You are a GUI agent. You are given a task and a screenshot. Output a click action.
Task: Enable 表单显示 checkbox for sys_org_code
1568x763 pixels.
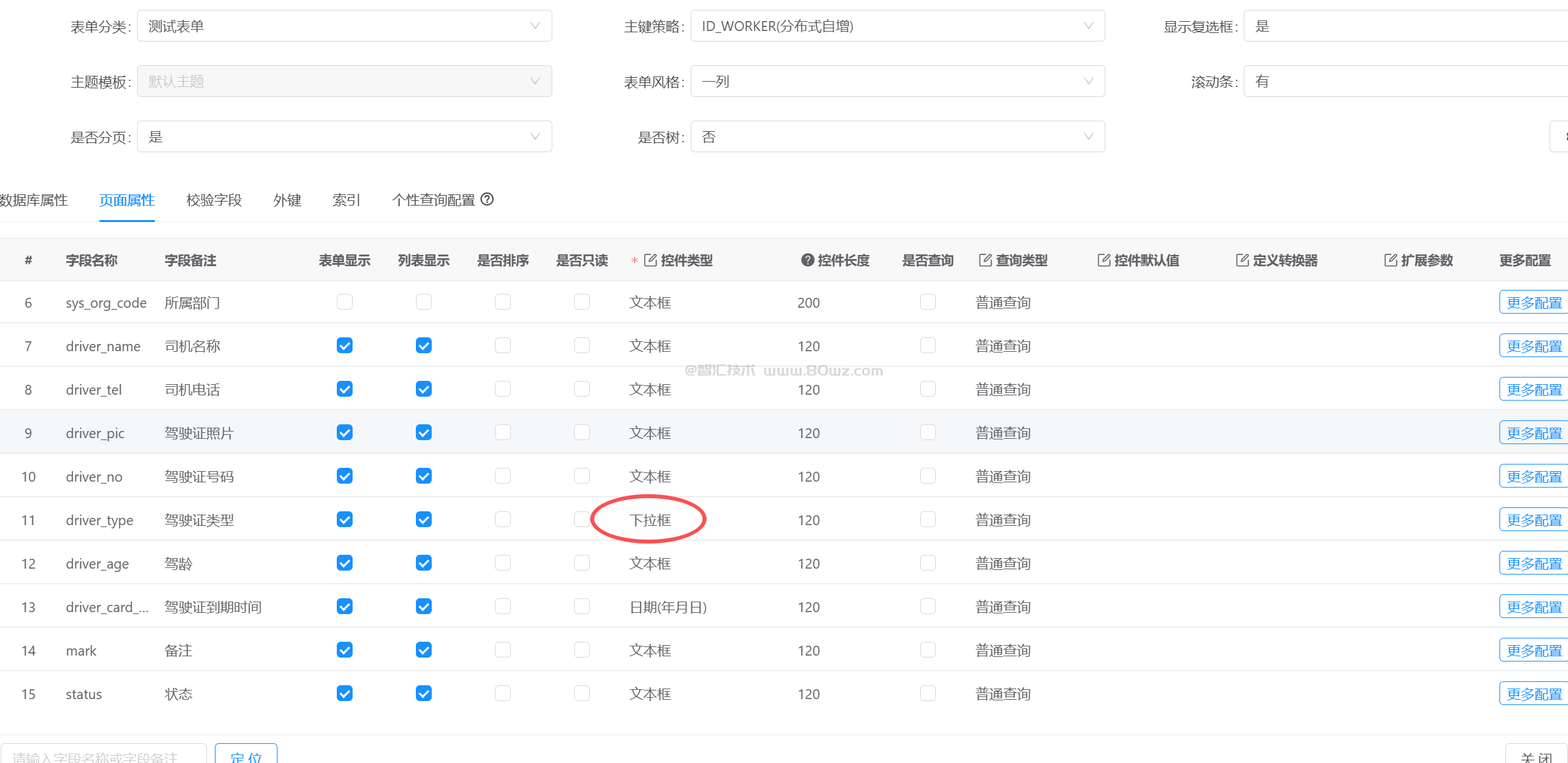[345, 302]
